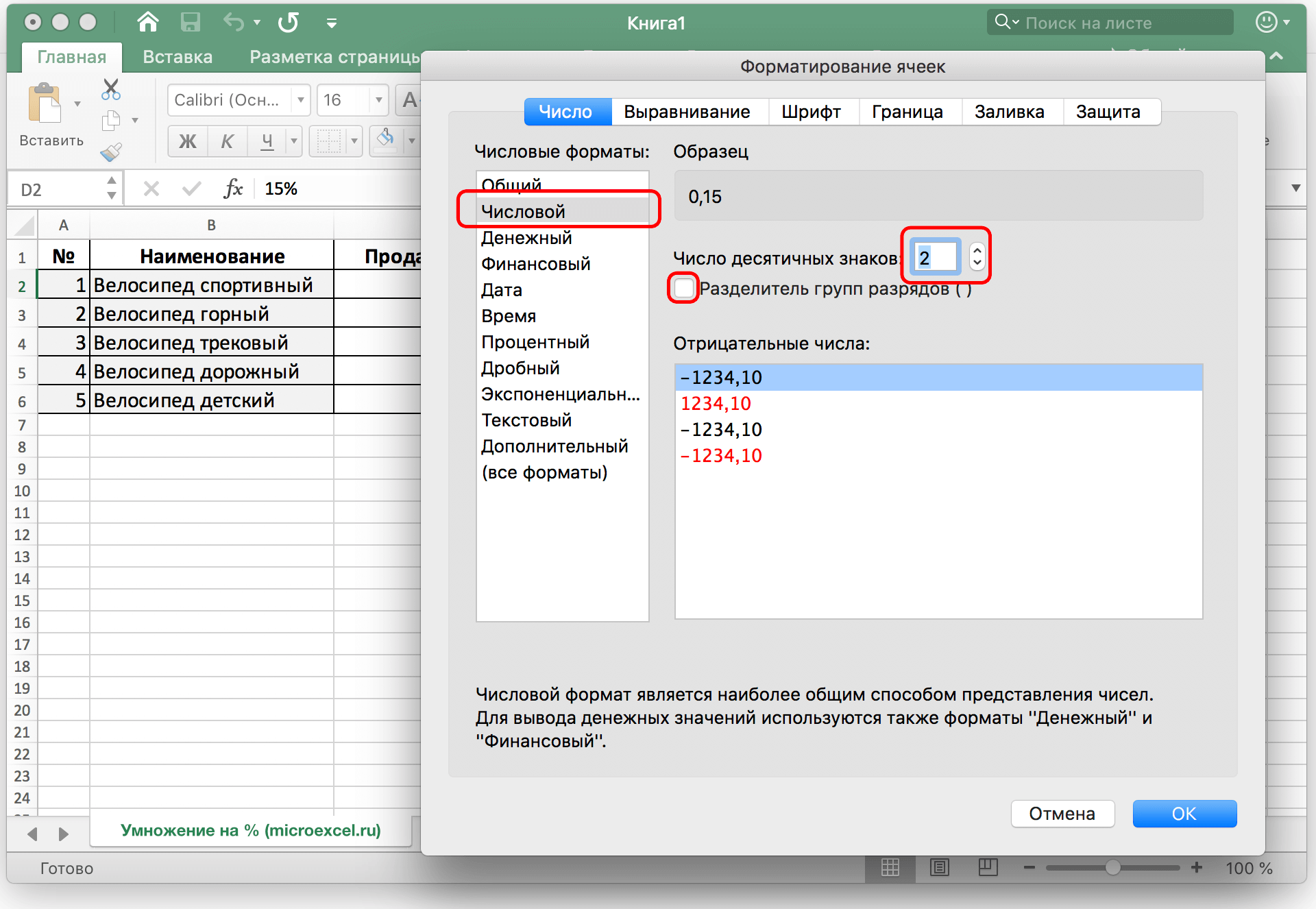The image size is (1316, 909).
Task: Click the Cut scissors icon
Action: (111, 89)
